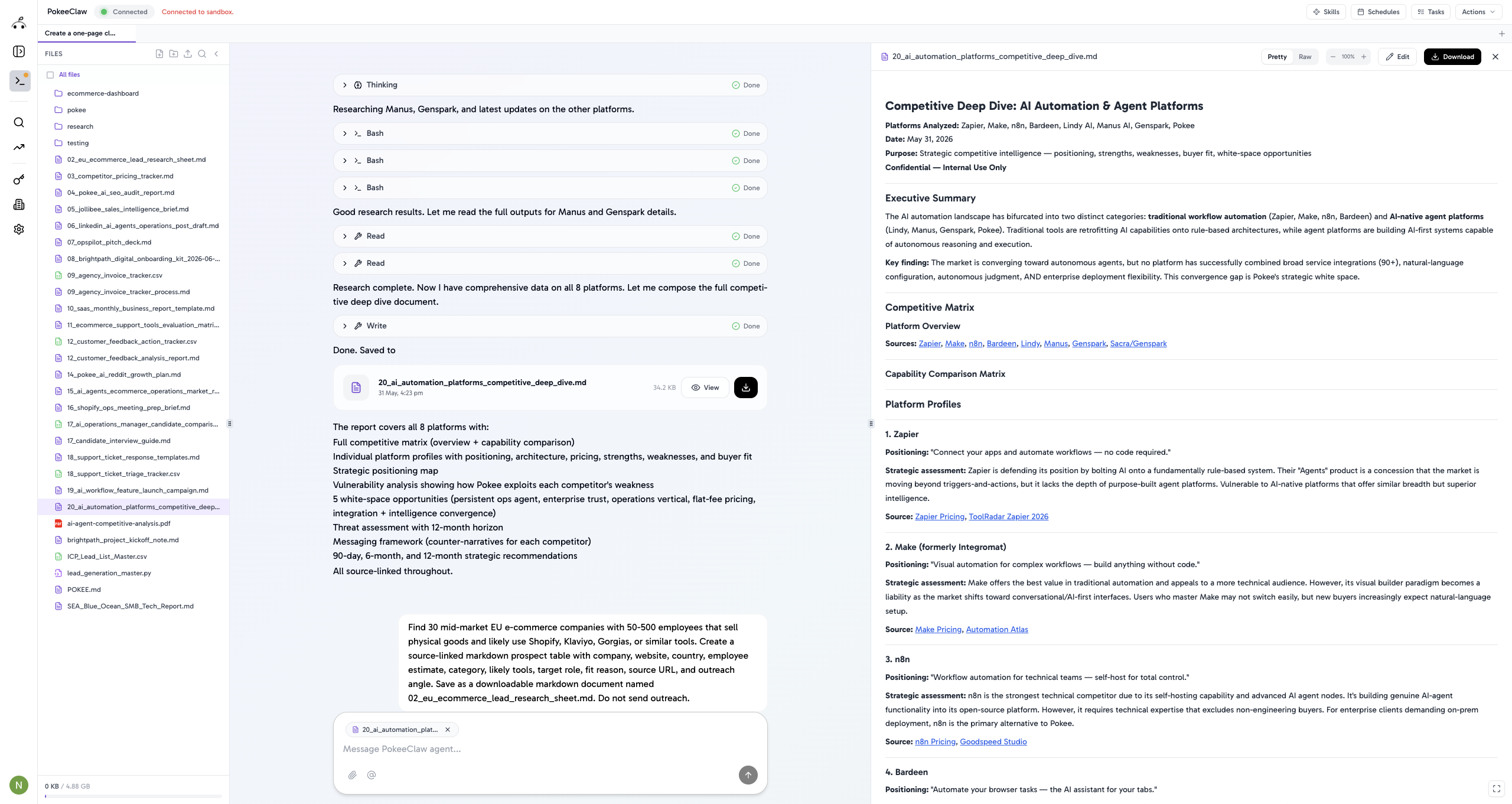Click the upload icon in Files panel
Image resolution: width=1512 pixels, height=804 pixels.
[x=188, y=54]
